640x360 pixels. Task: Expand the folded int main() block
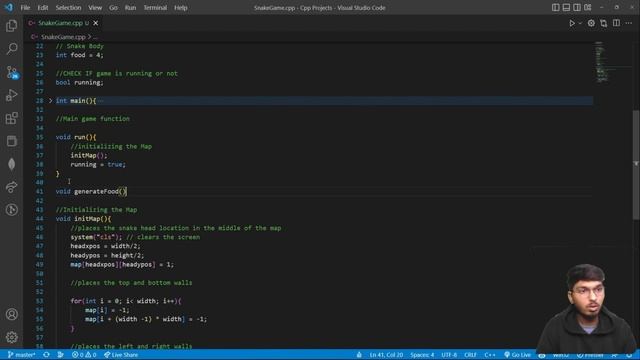51,100
